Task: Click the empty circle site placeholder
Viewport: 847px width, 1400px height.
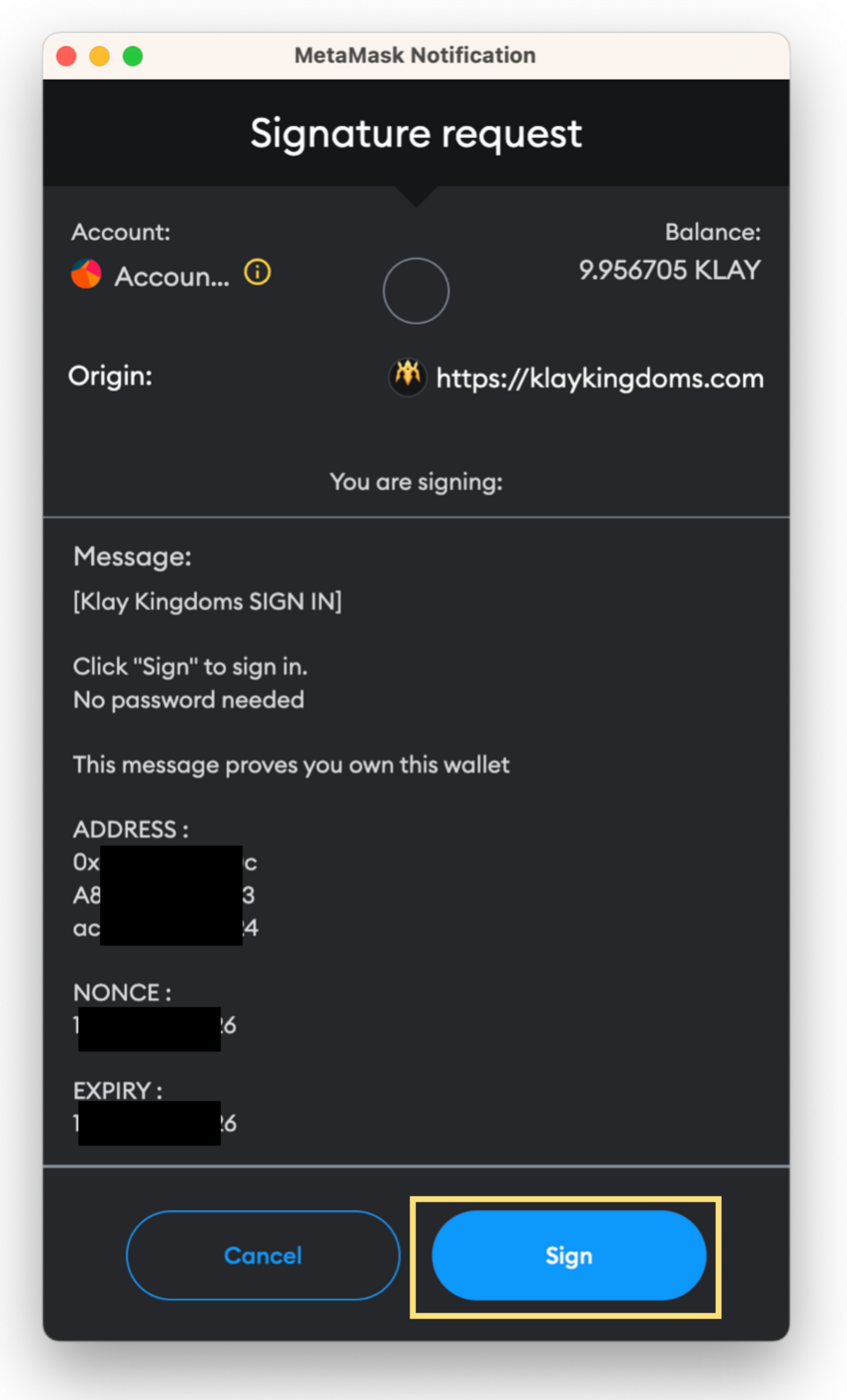Action: tap(416, 291)
